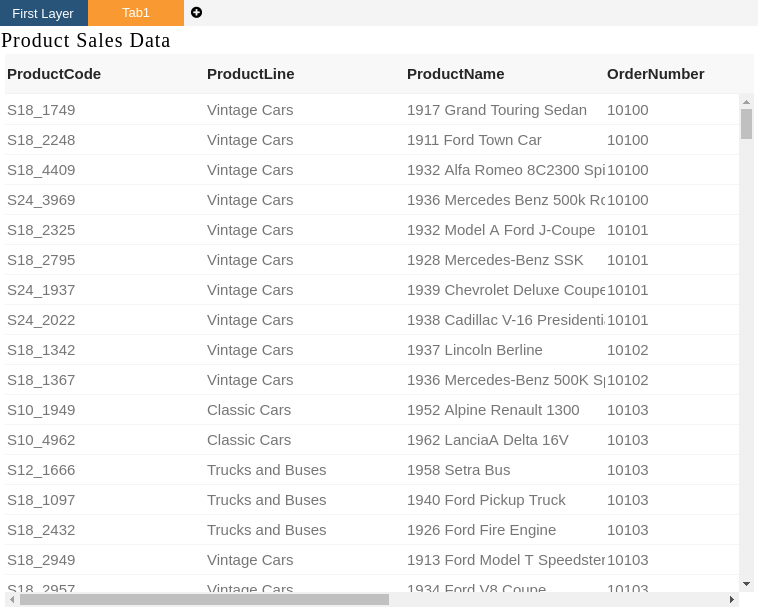The width and height of the screenshot is (758, 609).
Task: Click the OrderNumber column header
Action: click(656, 74)
